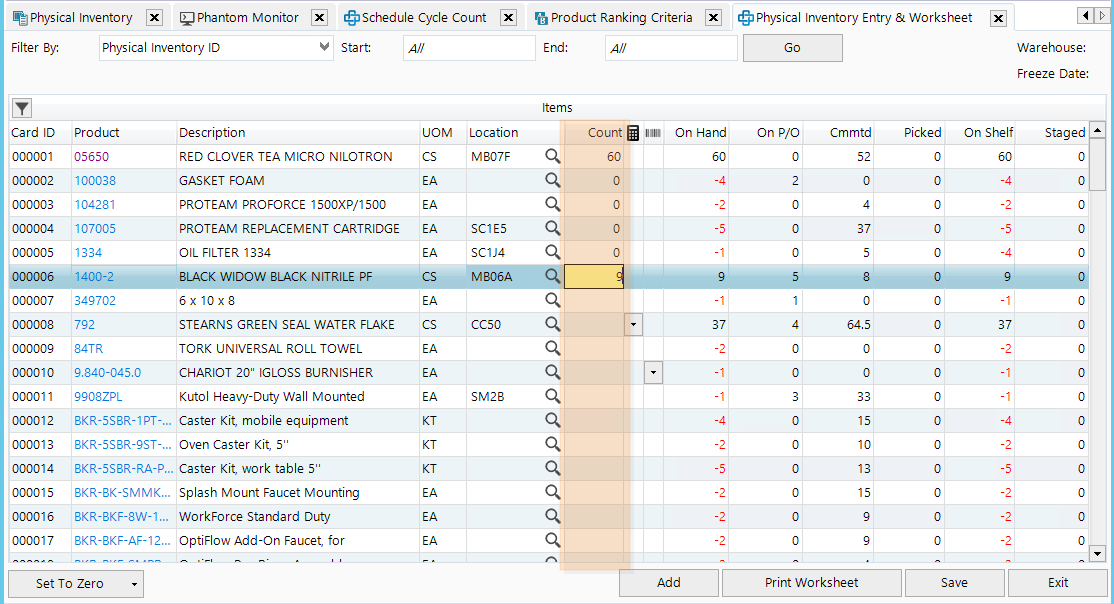Screen dimensions: 1114x604
Task: Open the Product Ranking Criteria tab
Action: (x=620, y=18)
